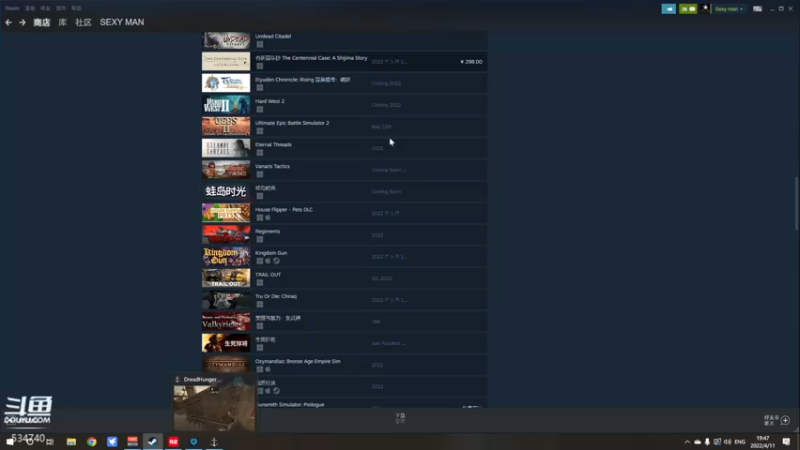The image size is (800, 450).
Task: Open friends and chat plus button
Action: [785, 420]
